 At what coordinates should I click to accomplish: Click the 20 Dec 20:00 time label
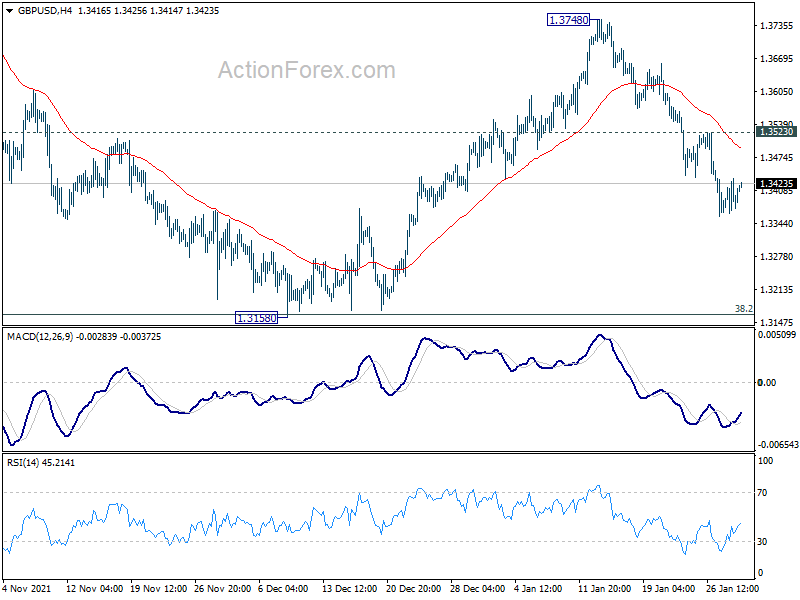[414, 588]
